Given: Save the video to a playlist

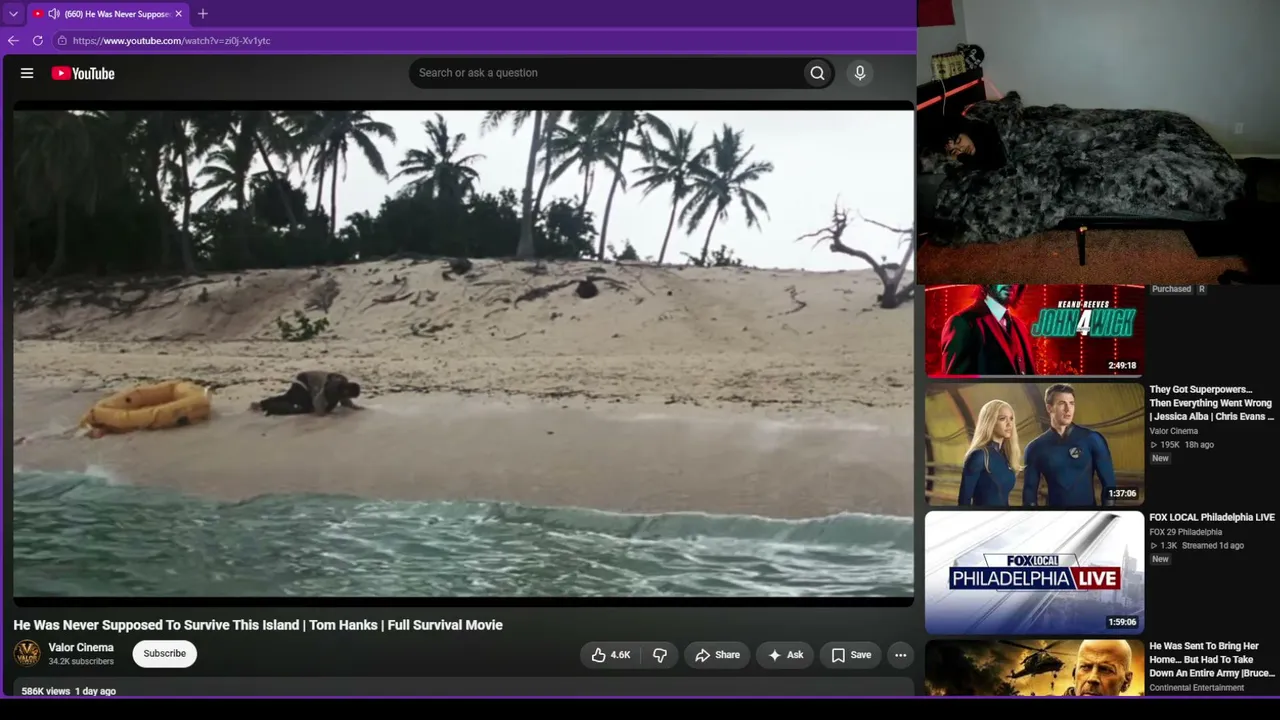Looking at the screenshot, I should [851, 655].
